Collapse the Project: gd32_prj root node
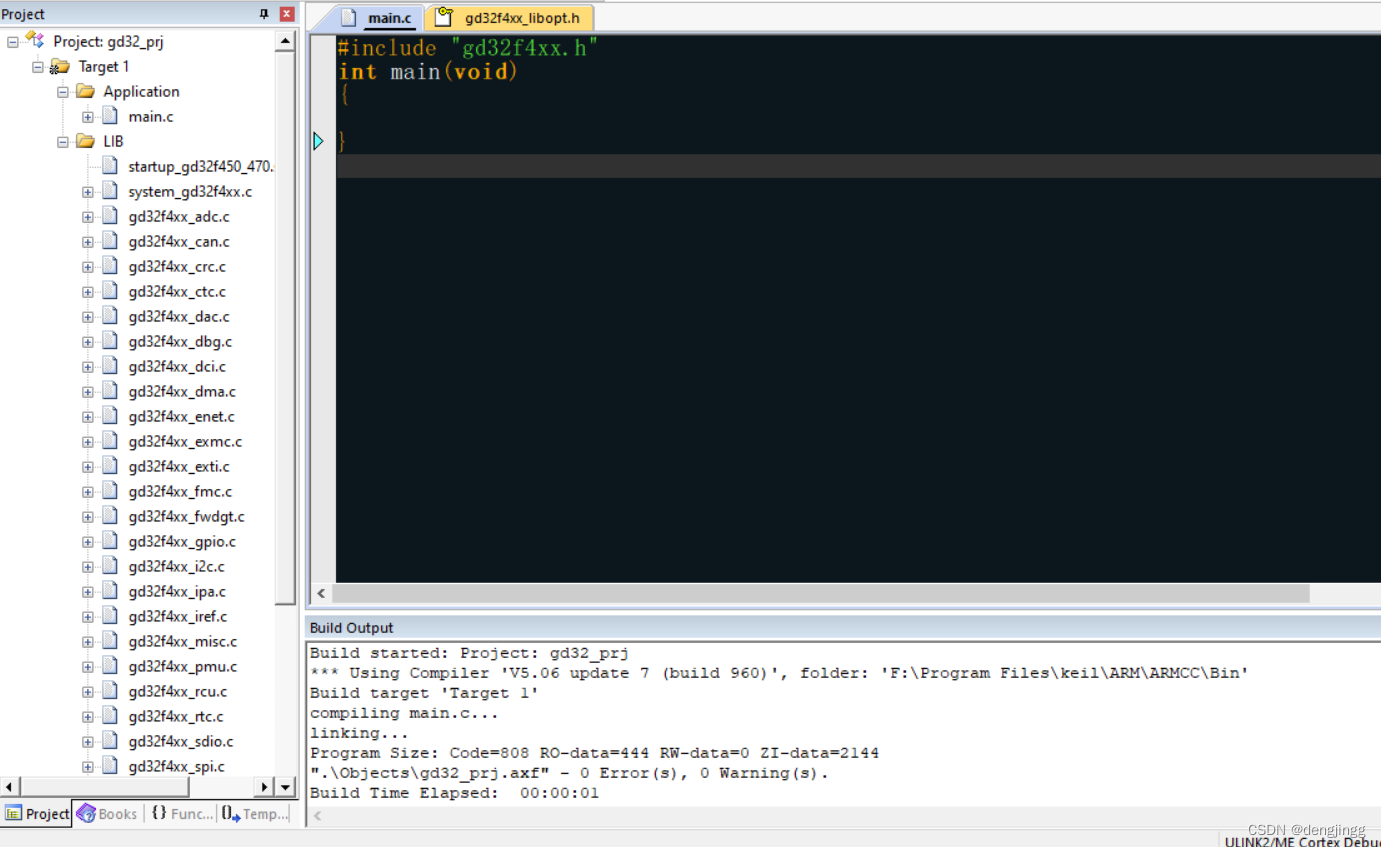1381x847 pixels. (13, 42)
